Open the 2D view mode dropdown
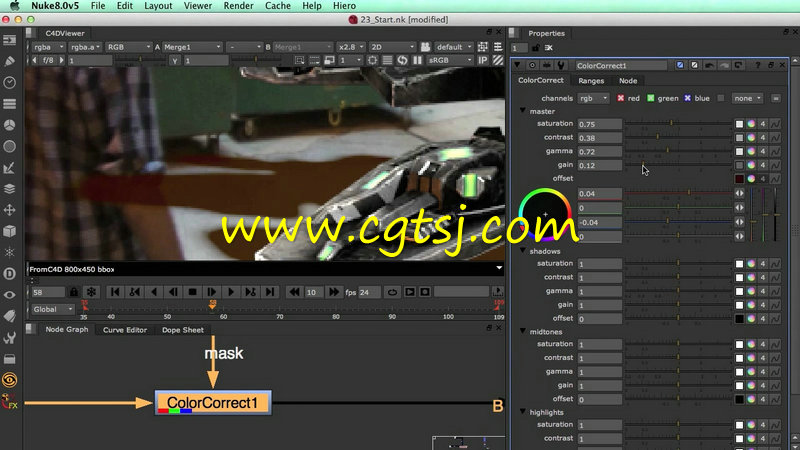This screenshot has height=450, width=800. pos(392,47)
